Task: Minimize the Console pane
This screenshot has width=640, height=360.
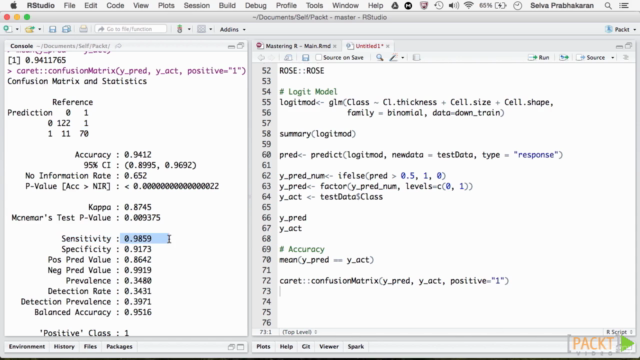Action: pyautogui.click(x=231, y=46)
